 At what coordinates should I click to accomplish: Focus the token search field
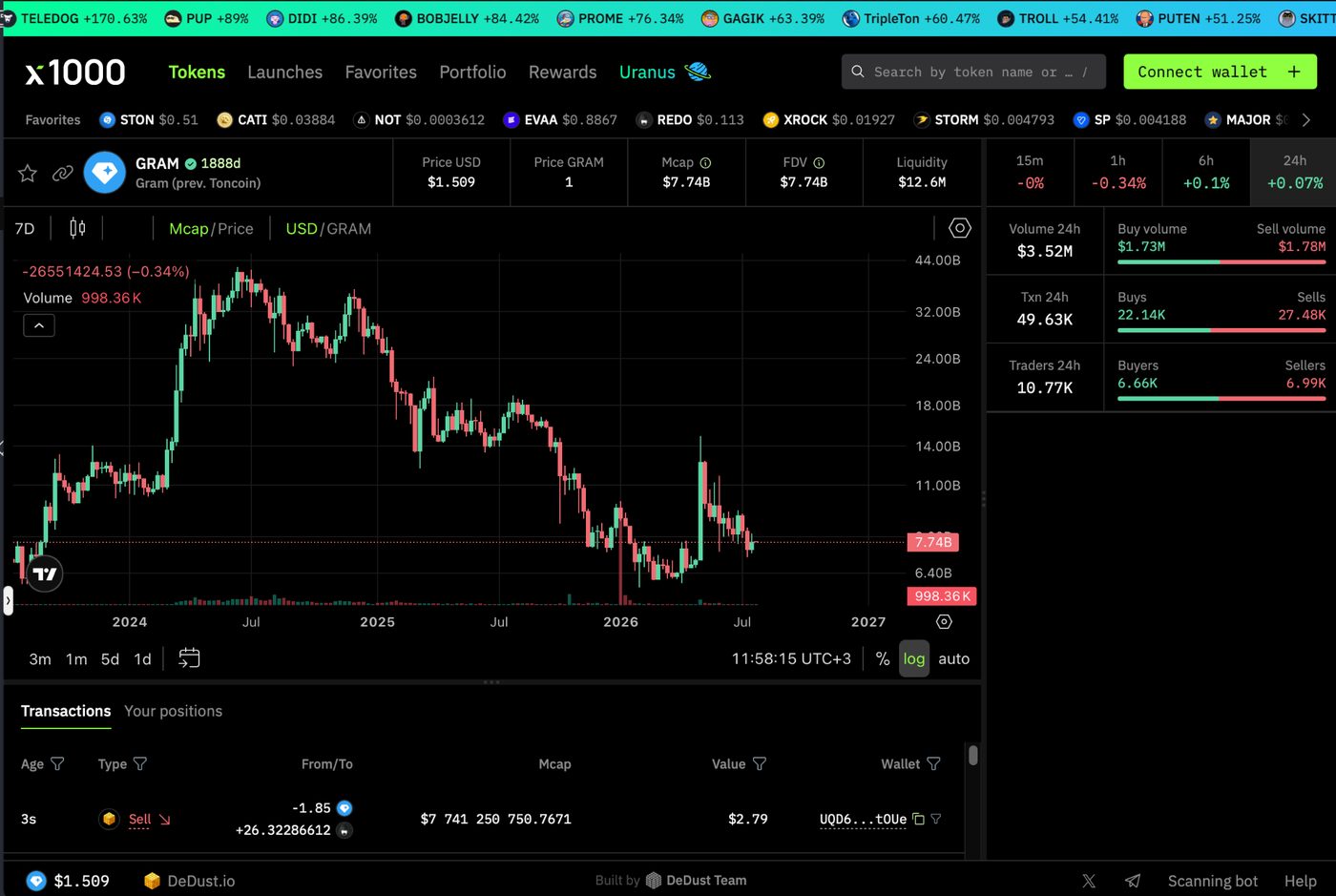[x=973, y=72]
